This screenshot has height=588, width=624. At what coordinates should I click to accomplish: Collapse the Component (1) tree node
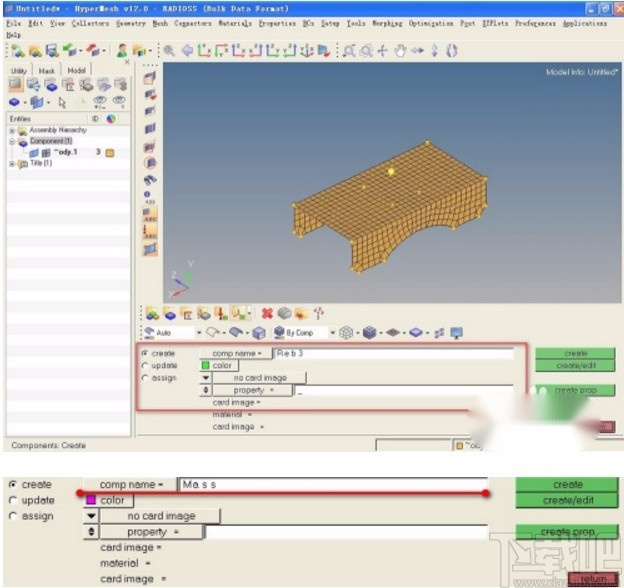click(12, 141)
